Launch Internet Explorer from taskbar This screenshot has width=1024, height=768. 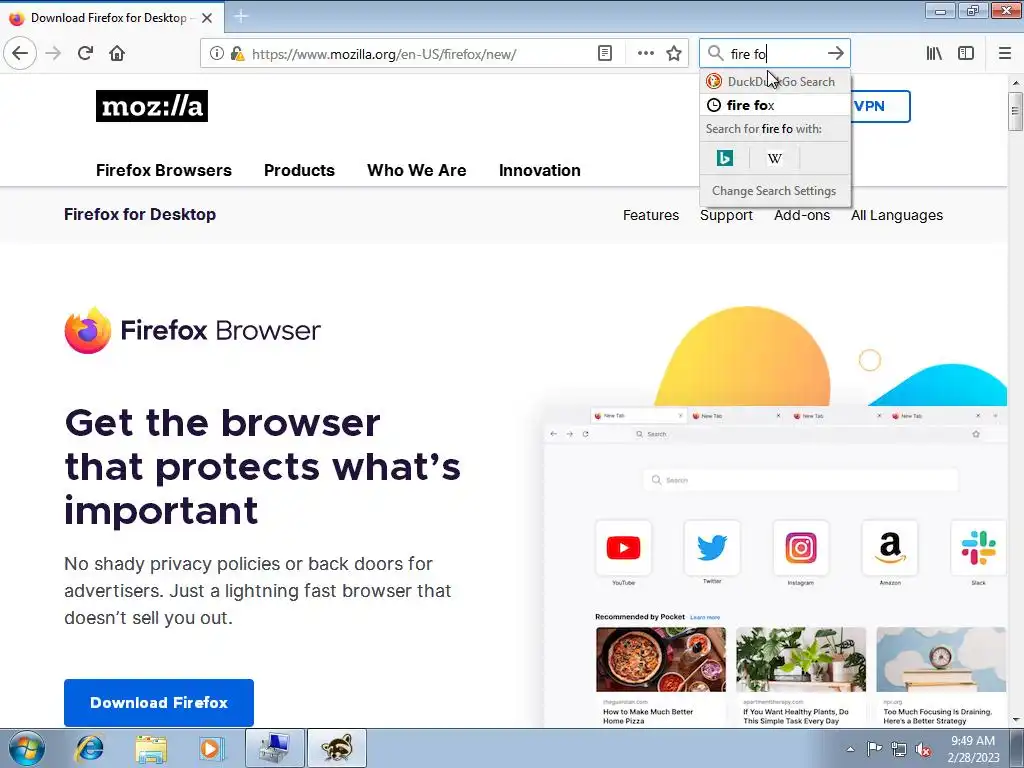89,748
